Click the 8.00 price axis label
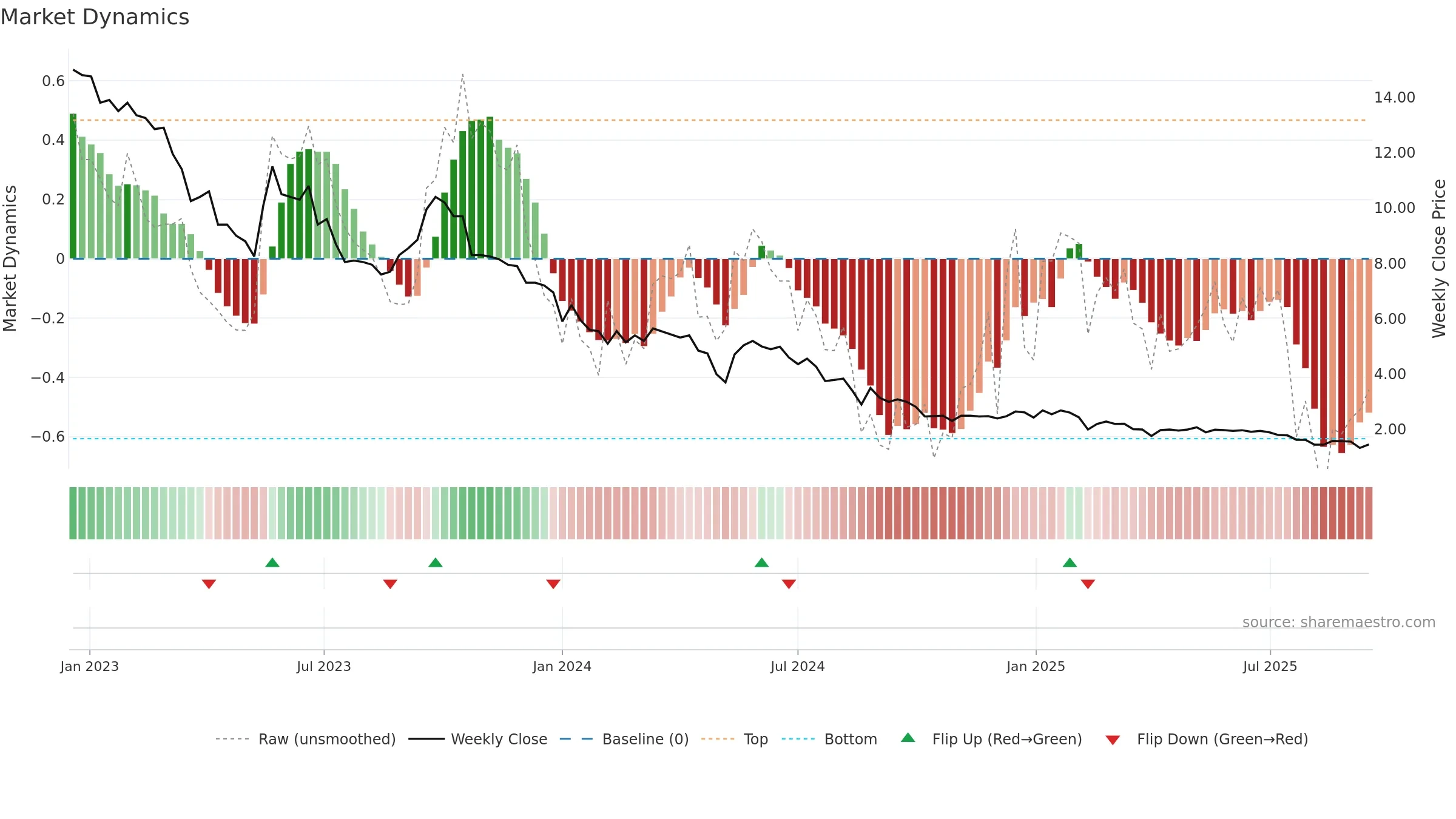Image resolution: width=1456 pixels, height=819 pixels. coord(1390,263)
